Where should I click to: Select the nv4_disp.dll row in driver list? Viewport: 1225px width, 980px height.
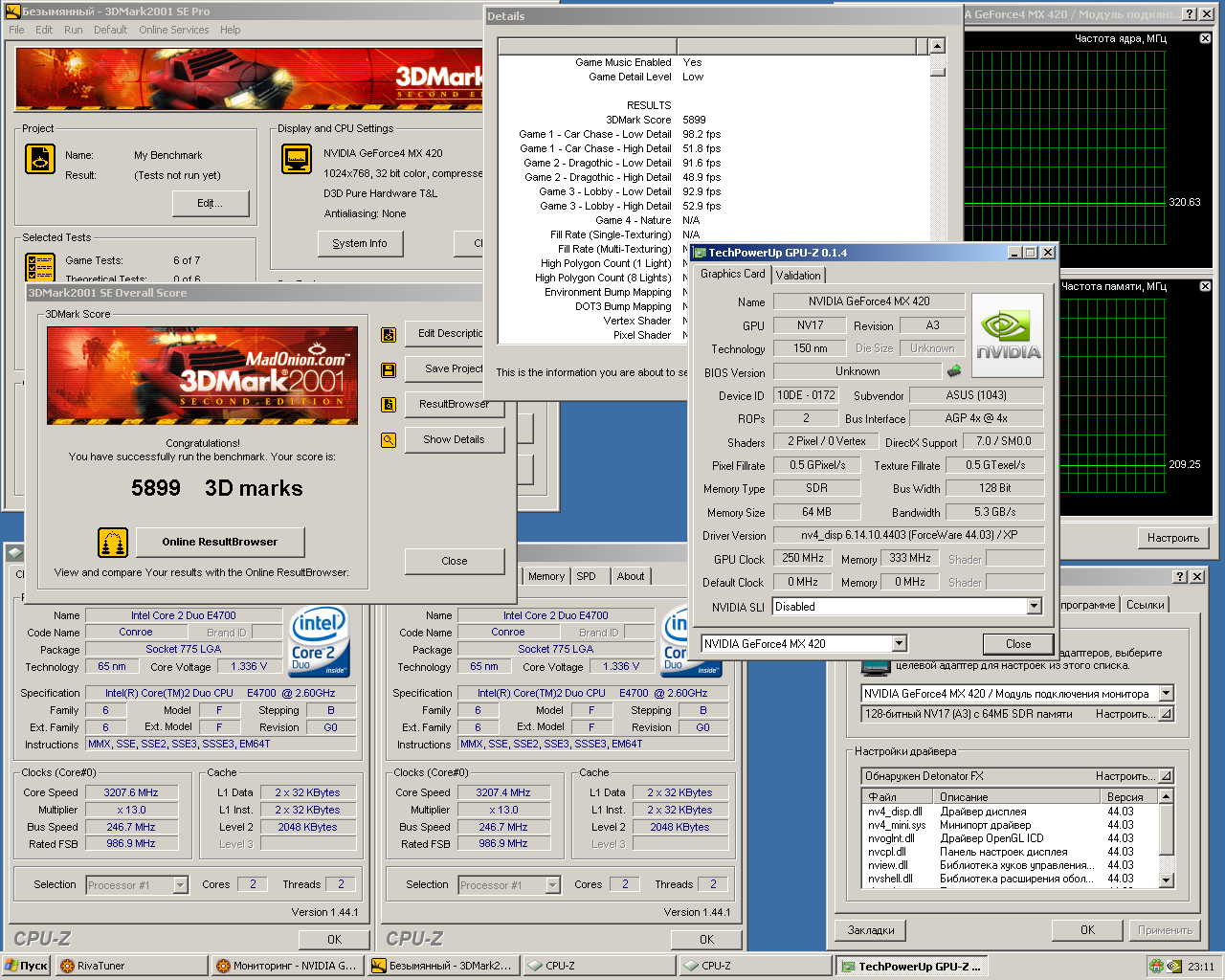pos(1011,812)
